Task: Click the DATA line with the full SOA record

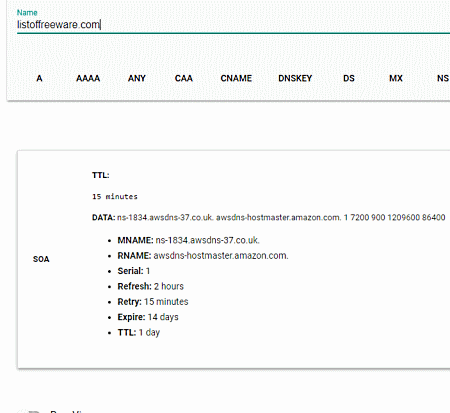Action: (269, 217)
